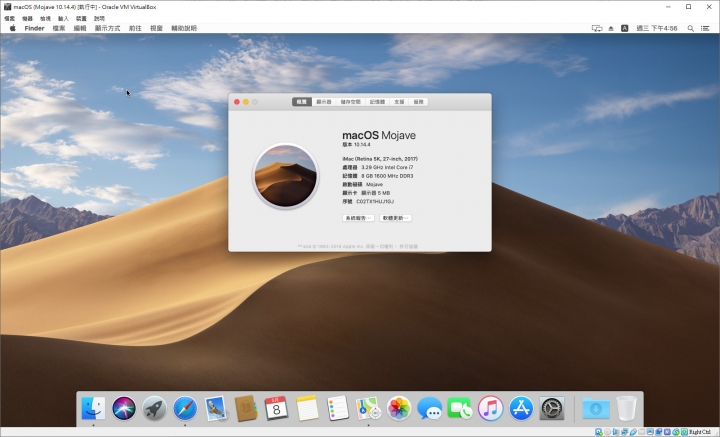
Task: Open Calendar icon showing 8
Action: pyautogui.click(x=276, y=408)
